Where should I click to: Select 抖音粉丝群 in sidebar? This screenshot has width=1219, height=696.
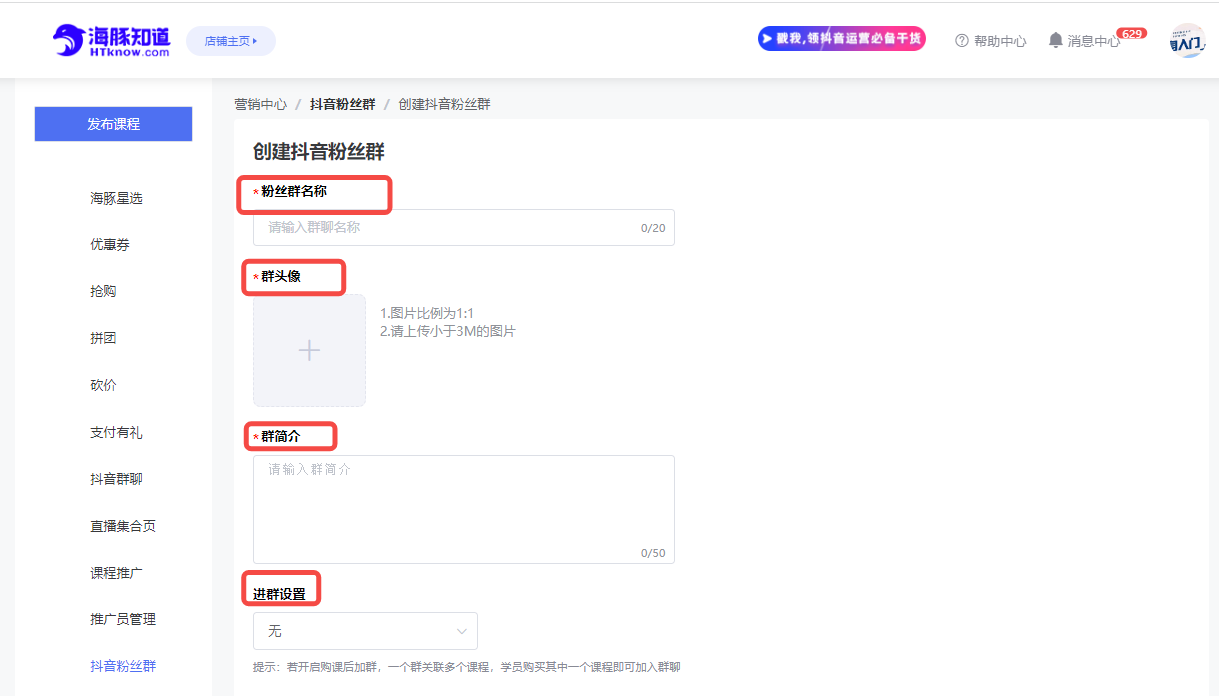(x=123, y=666)
